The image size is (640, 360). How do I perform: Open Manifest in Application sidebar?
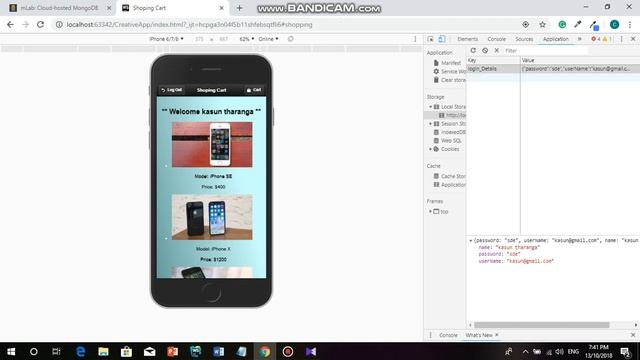click(x=451, y=63)
